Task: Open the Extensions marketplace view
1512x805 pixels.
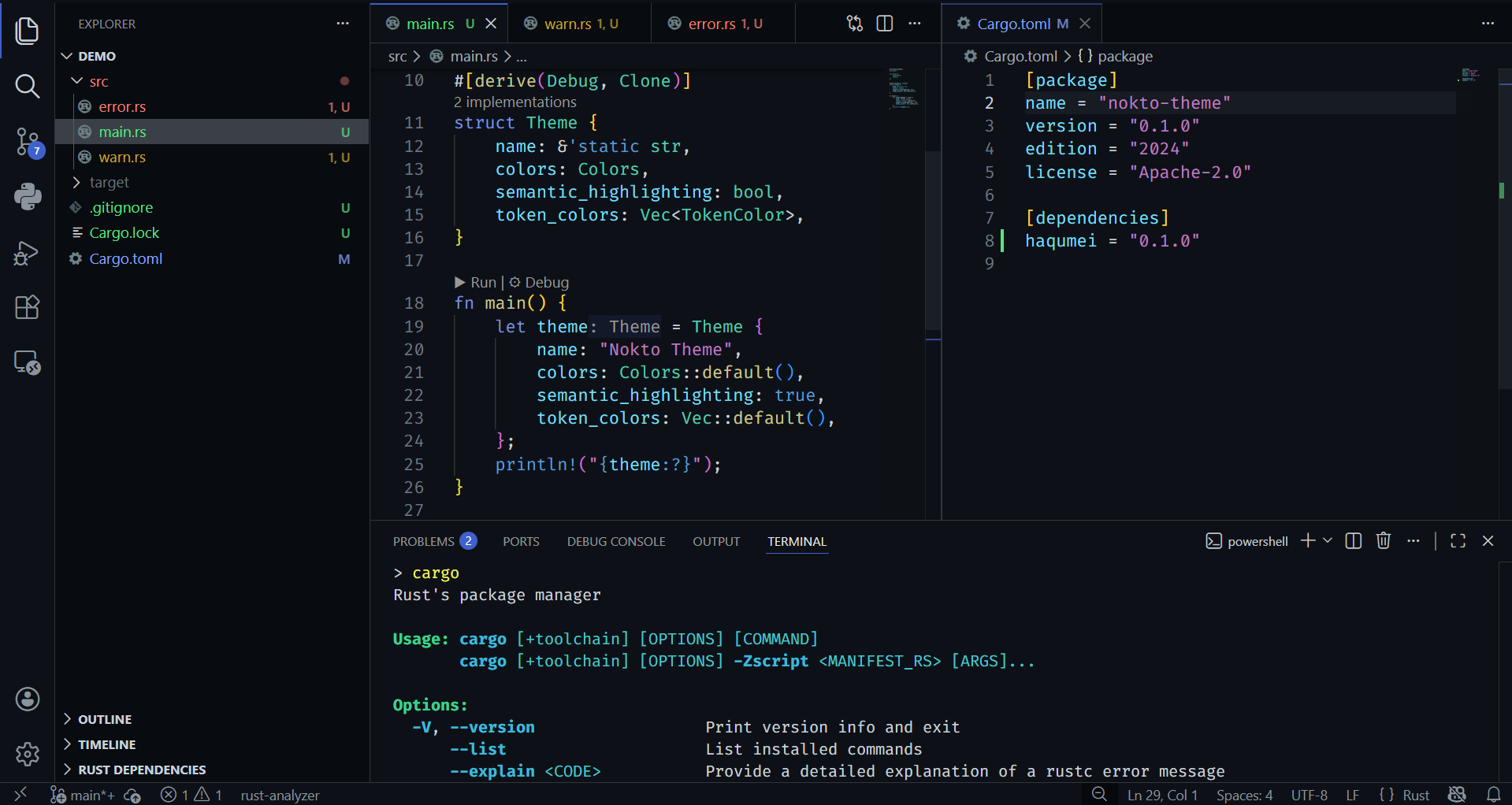Action: (x=27, y=307)
